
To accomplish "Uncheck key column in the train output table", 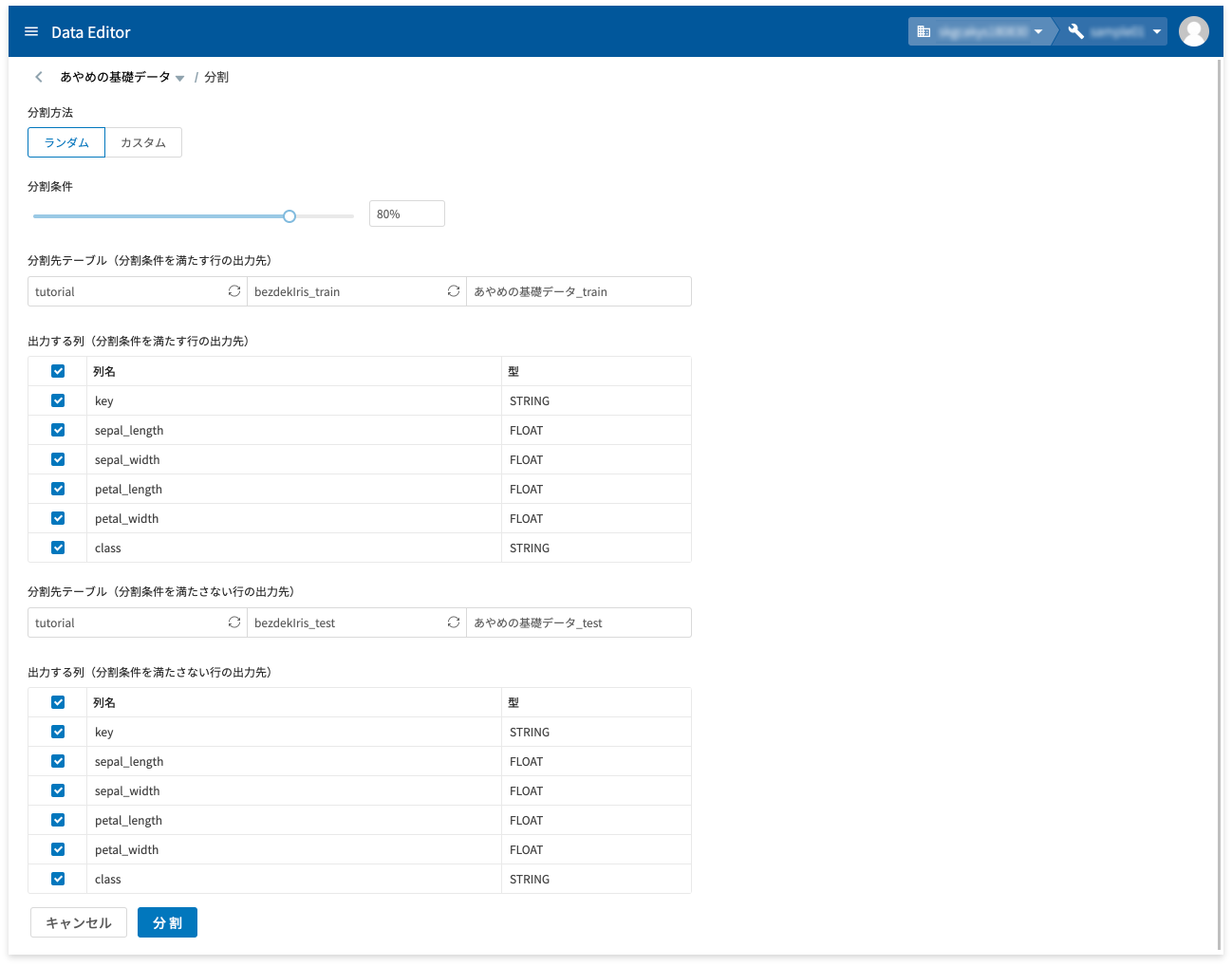I will [58, 400].
